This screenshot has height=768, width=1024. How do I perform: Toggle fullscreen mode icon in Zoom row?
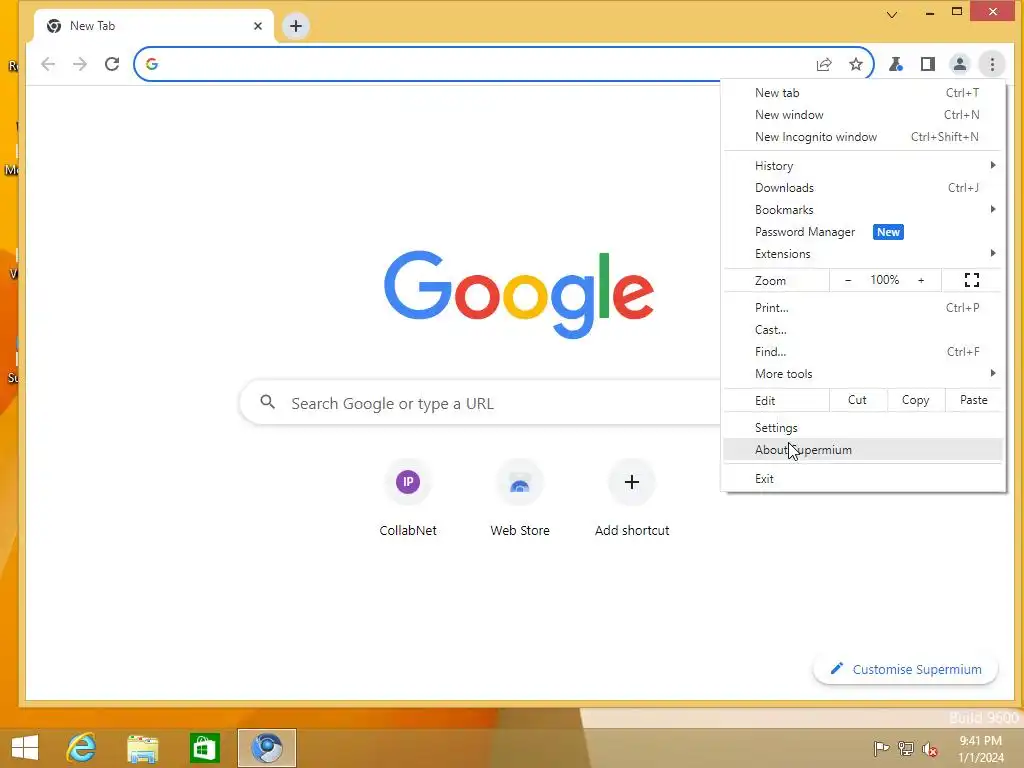[x=972, y=280]
